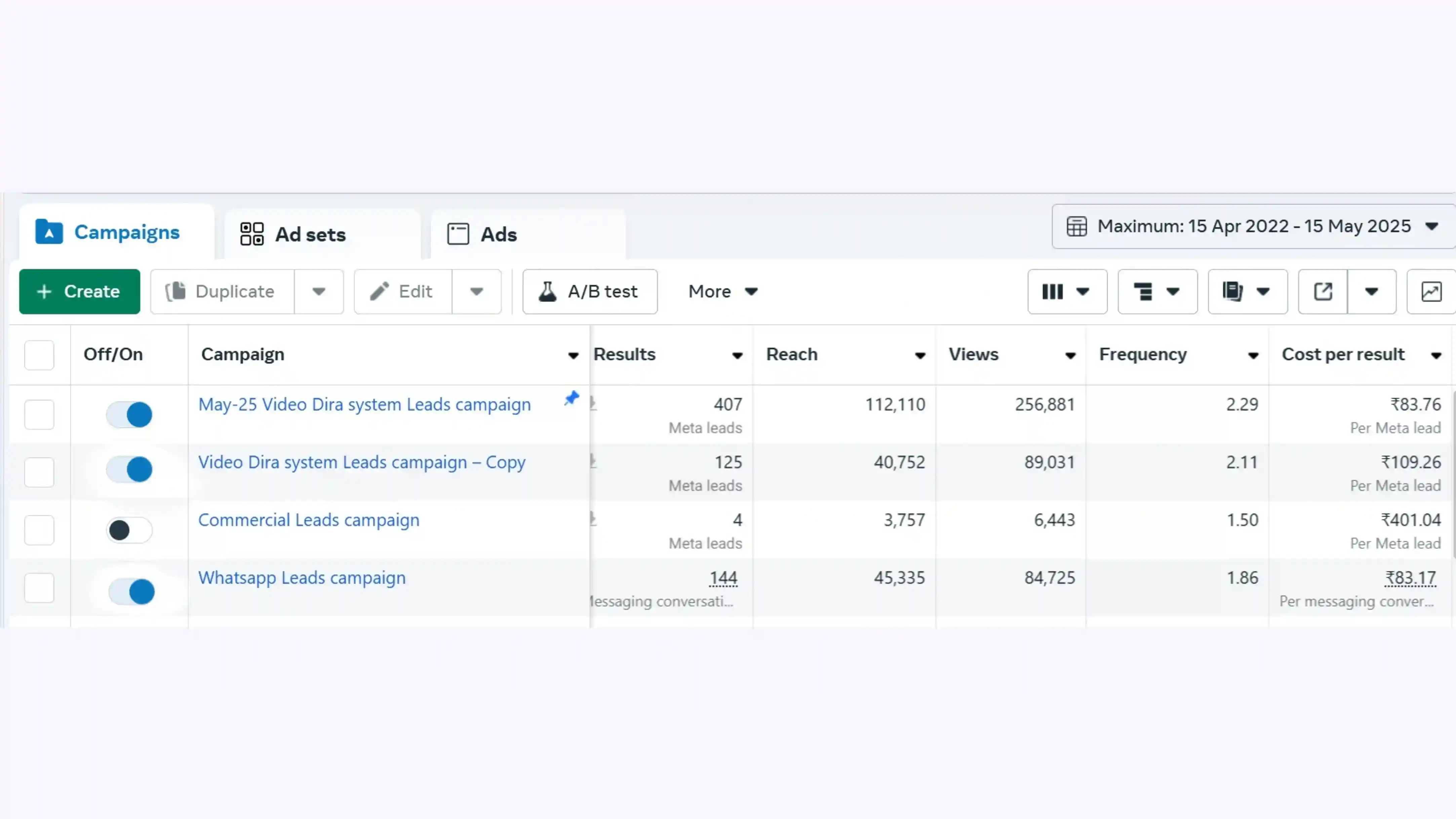The image size is (1456, 819).
Task: Click cost value ₹109.26
Action: [1411, 462]
